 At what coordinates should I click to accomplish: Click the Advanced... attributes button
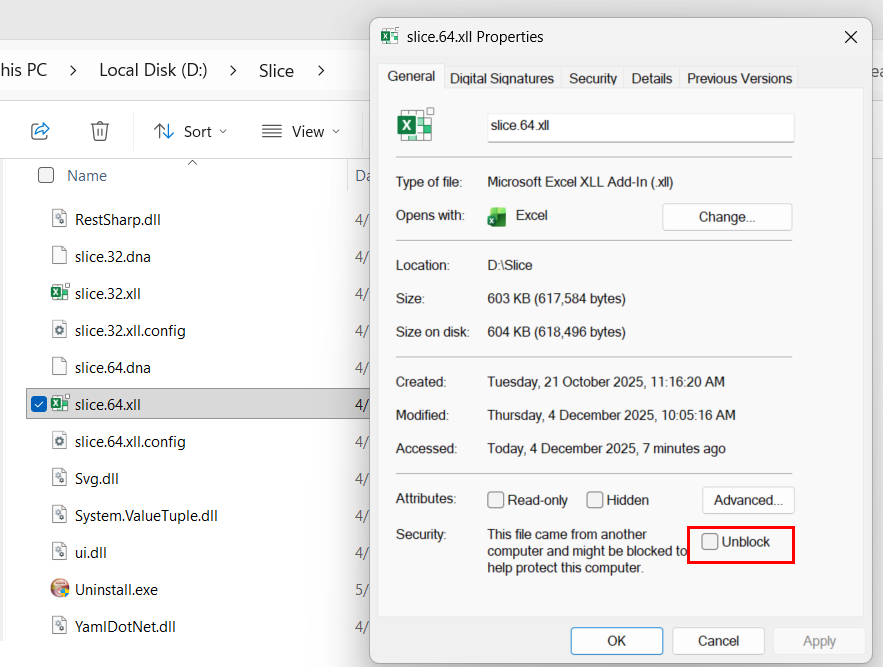[748, 500]
